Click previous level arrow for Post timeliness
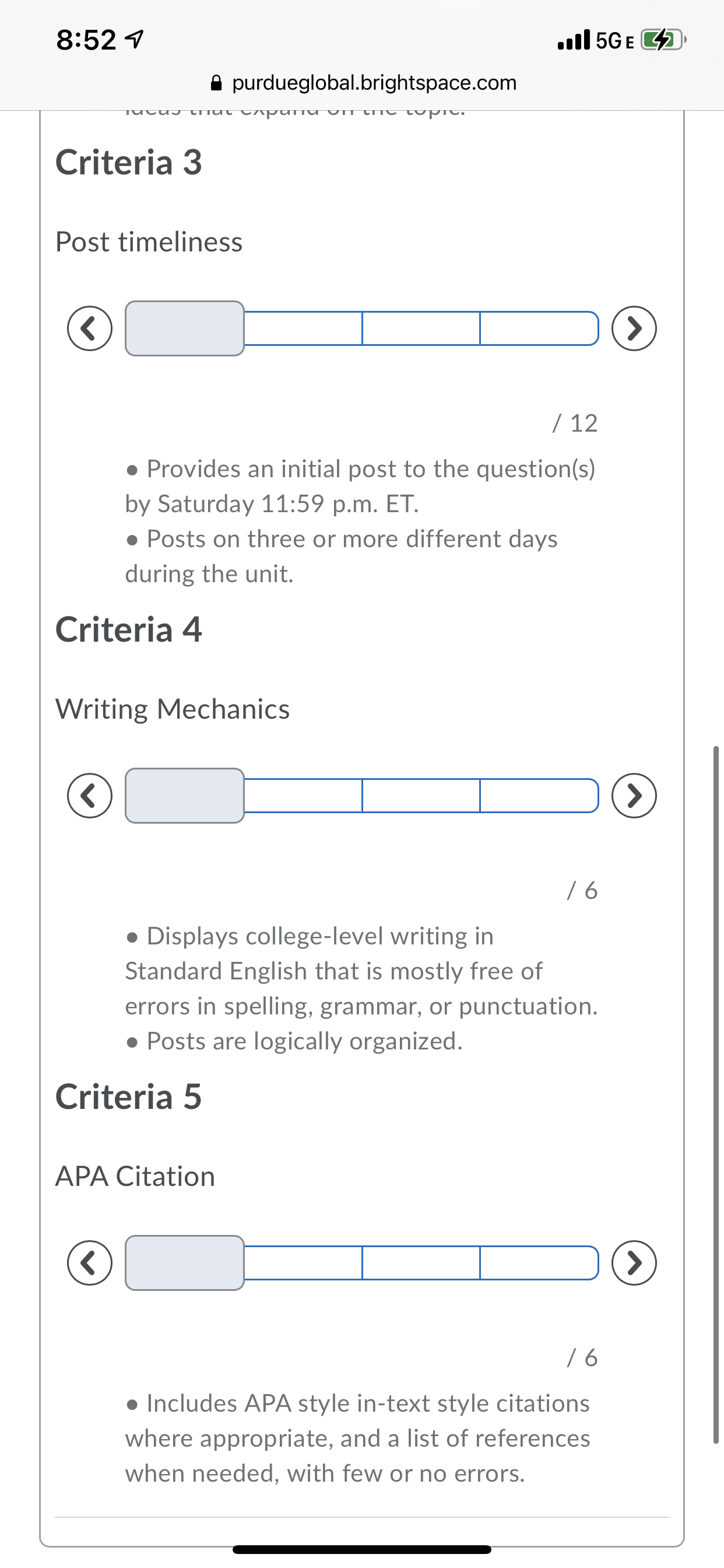The width and height of the screenshot is (724, 1568). [89, 328]
